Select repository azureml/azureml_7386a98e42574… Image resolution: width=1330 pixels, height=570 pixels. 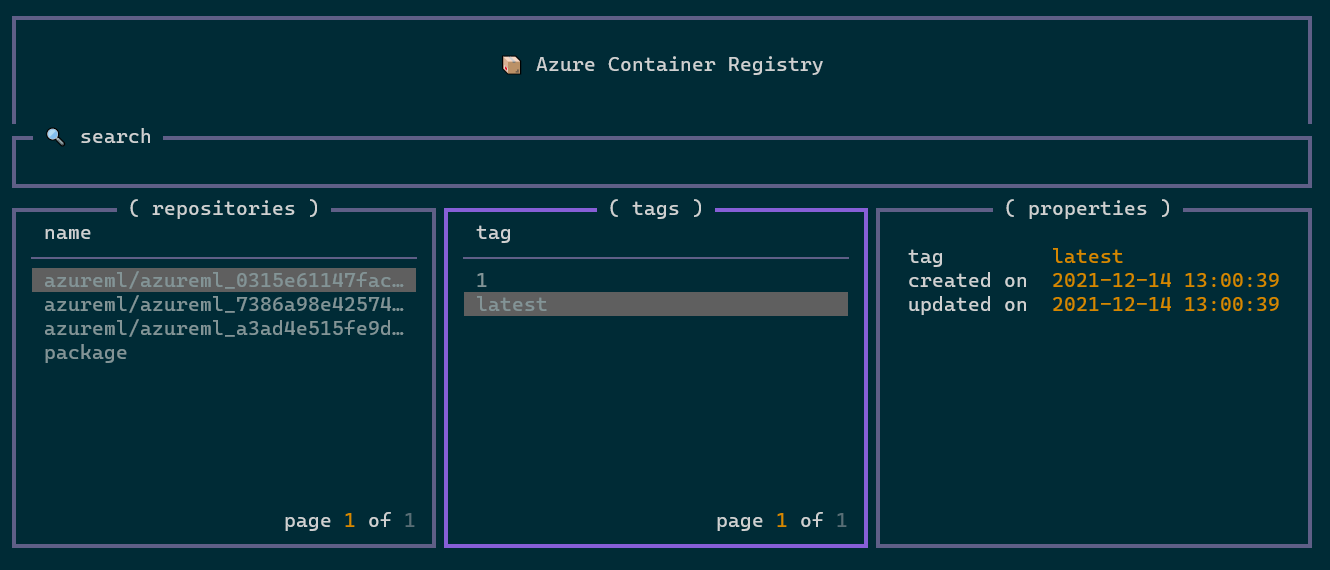(x=224, y=304)
